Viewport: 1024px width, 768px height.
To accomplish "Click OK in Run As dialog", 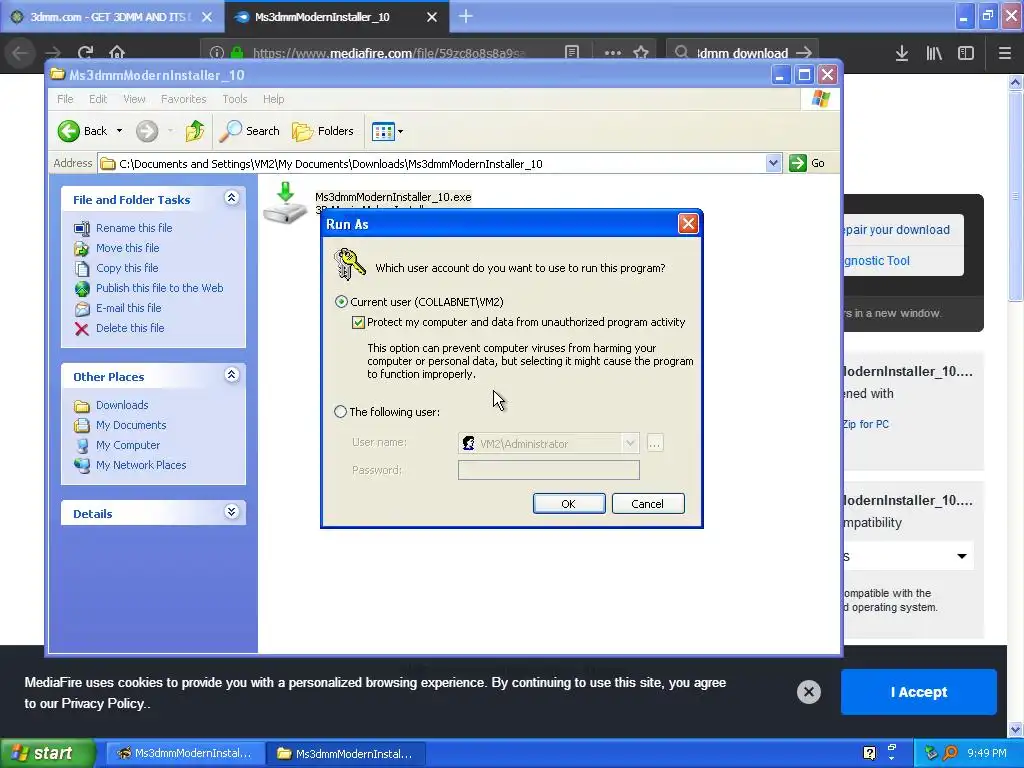I will point(569,504).
